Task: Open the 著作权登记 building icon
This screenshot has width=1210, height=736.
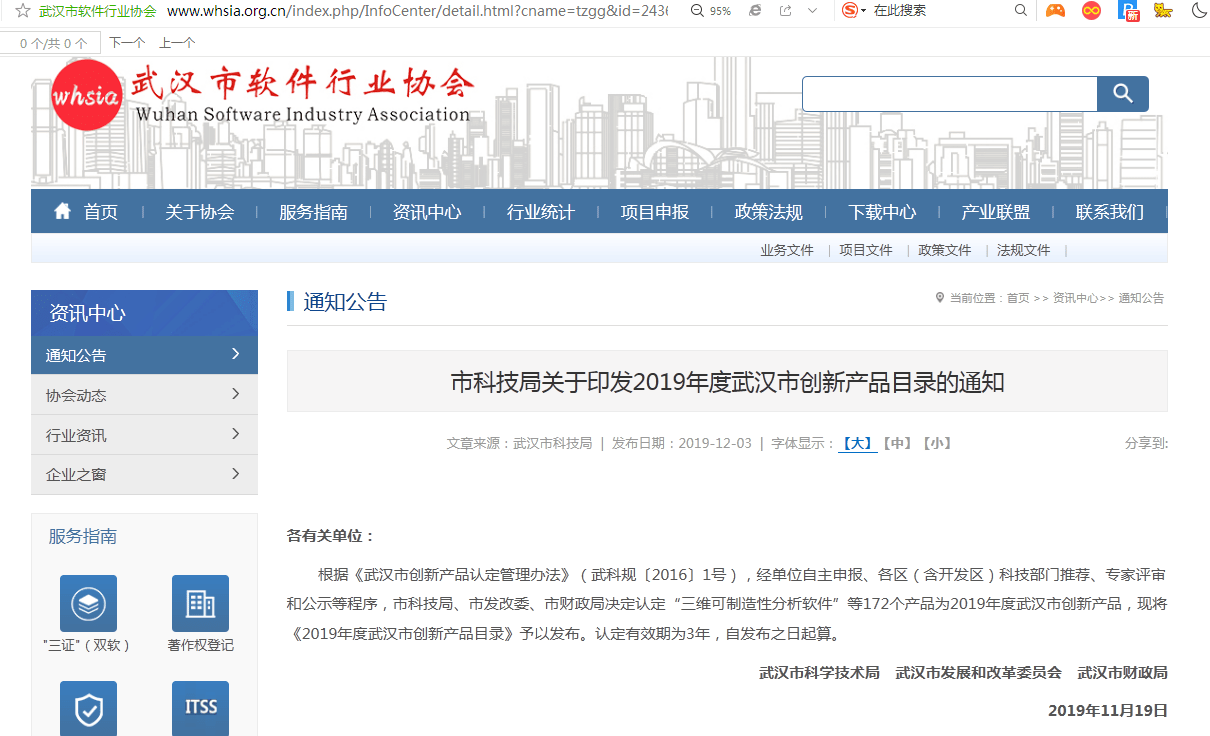Action: [x=200, y=603]
